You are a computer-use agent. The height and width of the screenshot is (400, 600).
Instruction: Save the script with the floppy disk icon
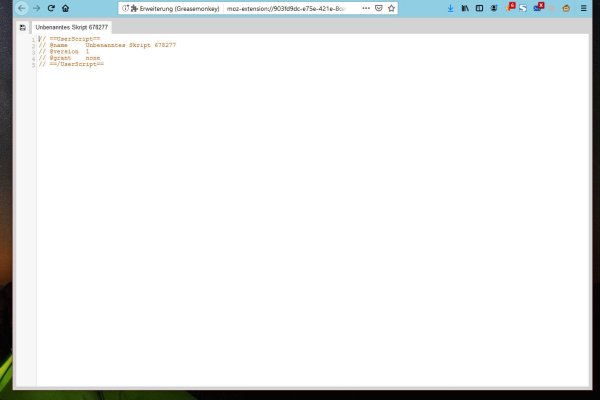[22, 27]
